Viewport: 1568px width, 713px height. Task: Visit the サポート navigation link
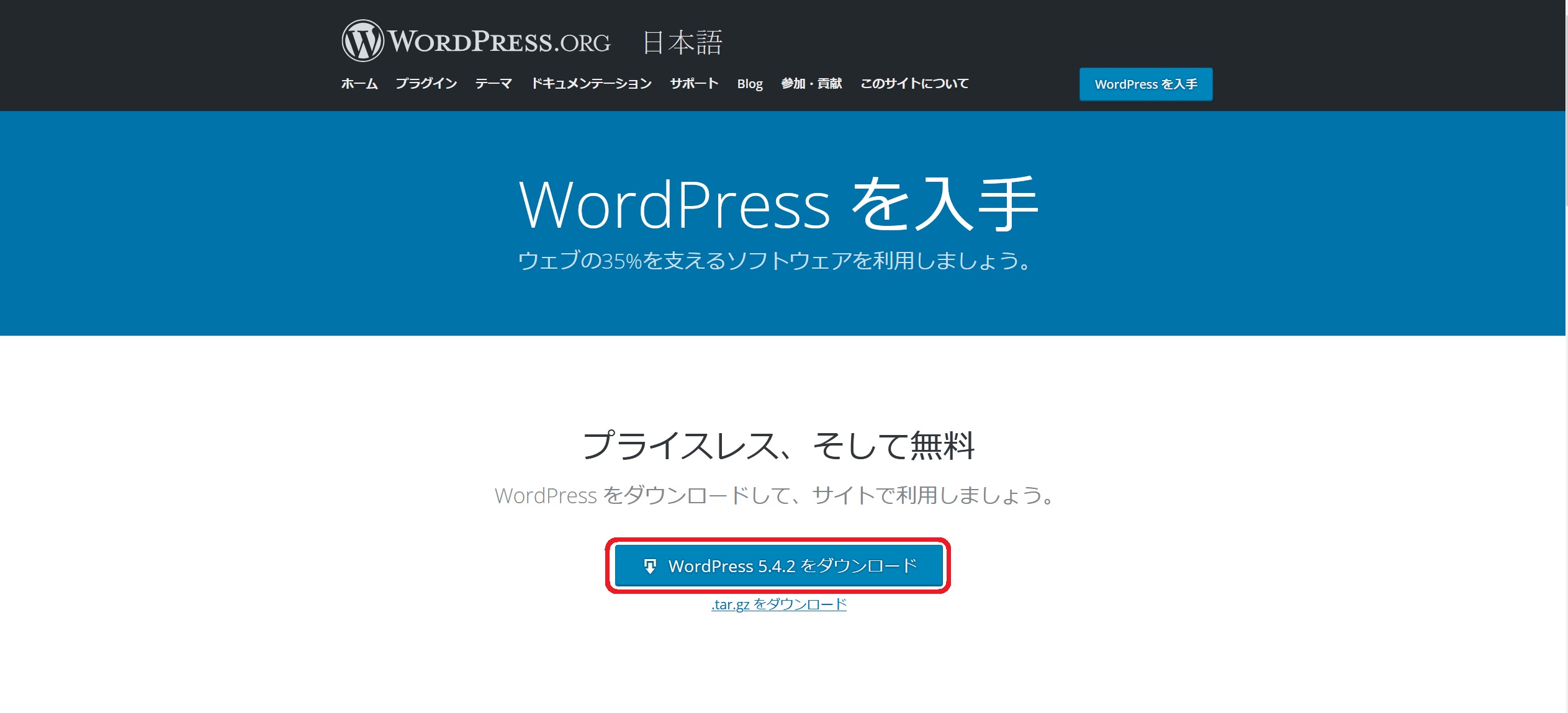tap(694, 84)
